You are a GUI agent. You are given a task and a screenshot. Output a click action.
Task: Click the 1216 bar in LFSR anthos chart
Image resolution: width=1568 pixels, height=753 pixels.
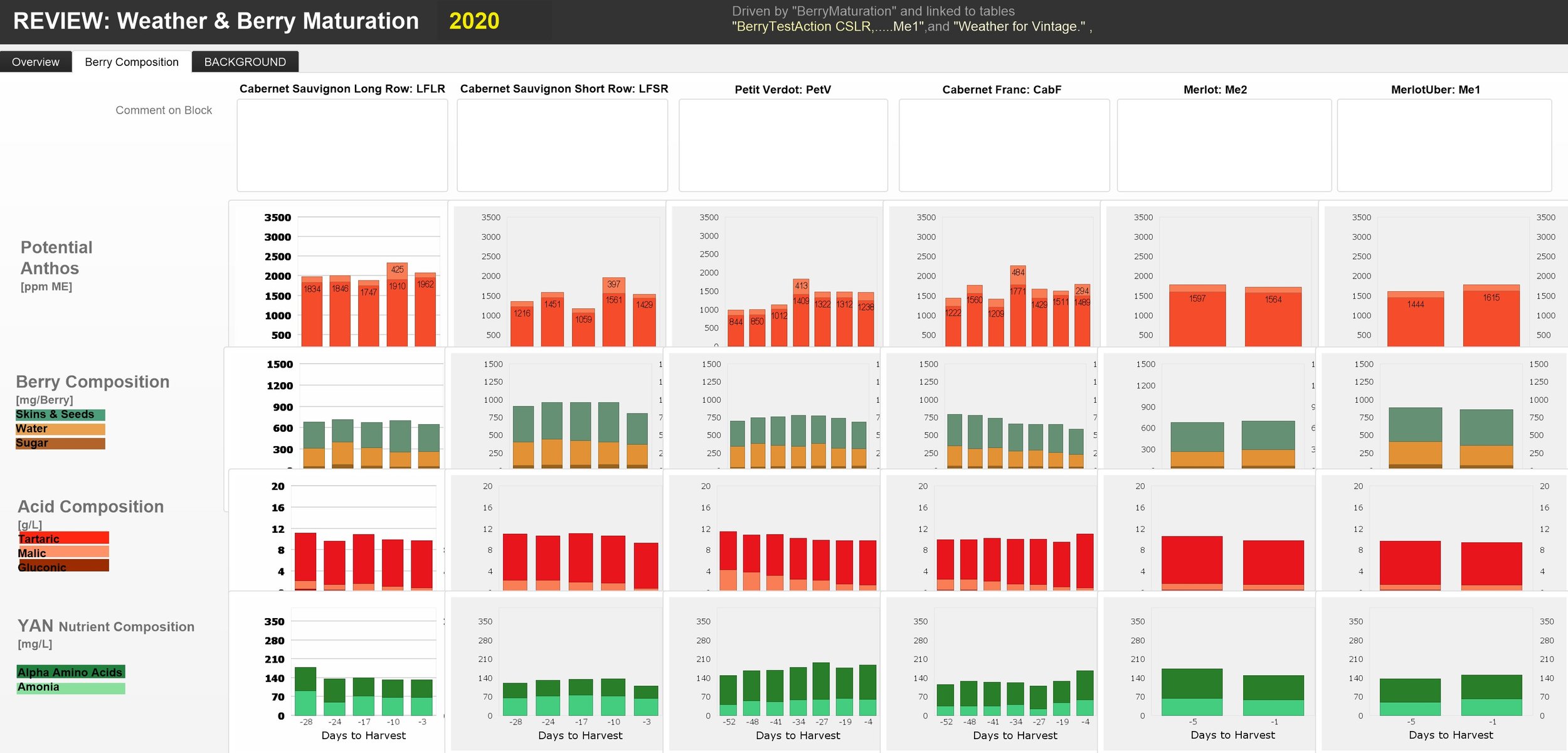pos(522,326)
